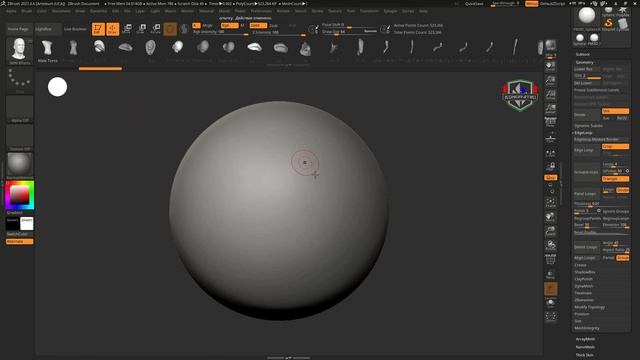This screenshot has width=640, height=360.
Task: Select Male Torso LightBox thumbnail
Action: tap(47, 51)
